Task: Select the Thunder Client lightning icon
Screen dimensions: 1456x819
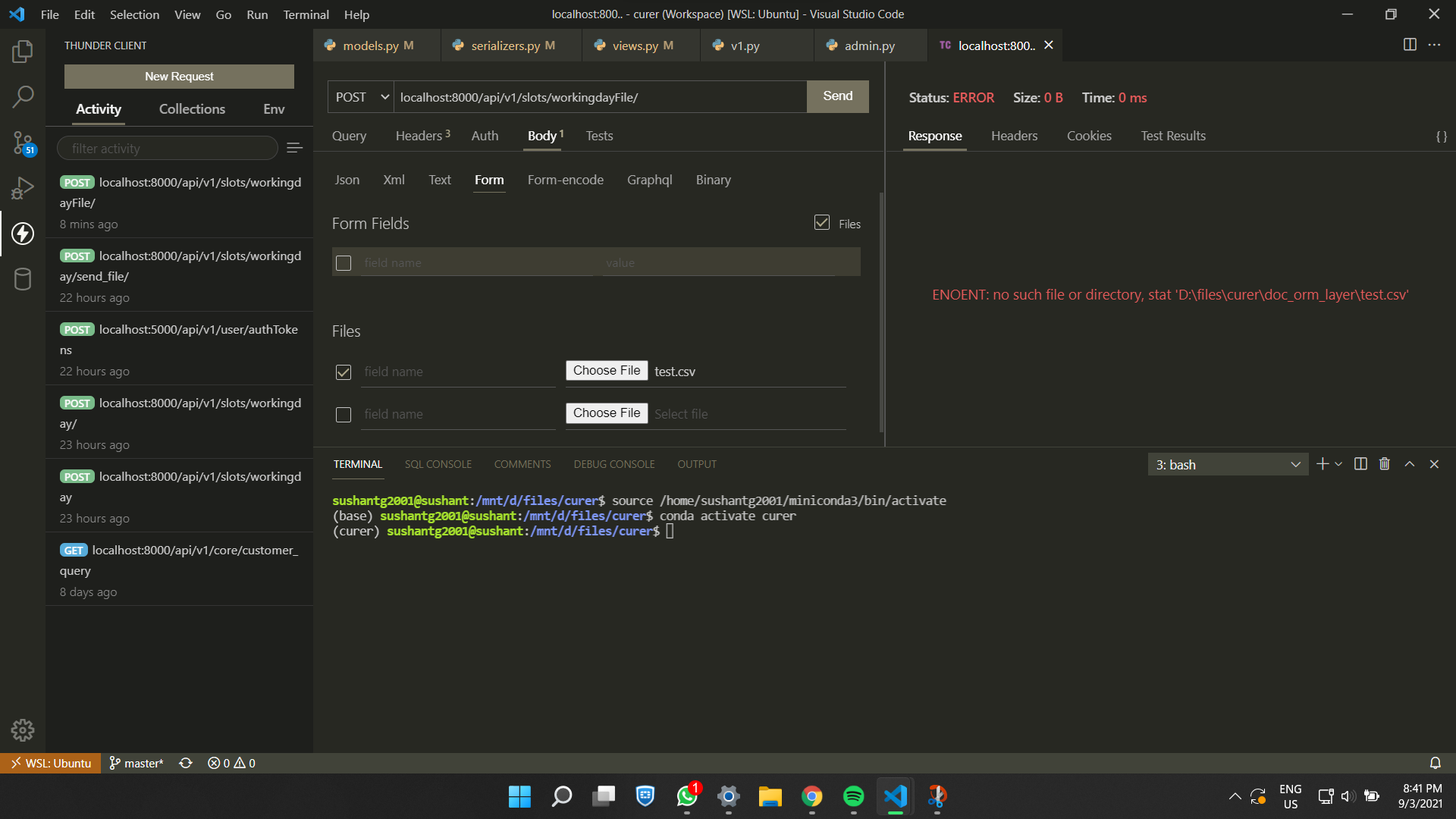Action: (x=23, y=234)
